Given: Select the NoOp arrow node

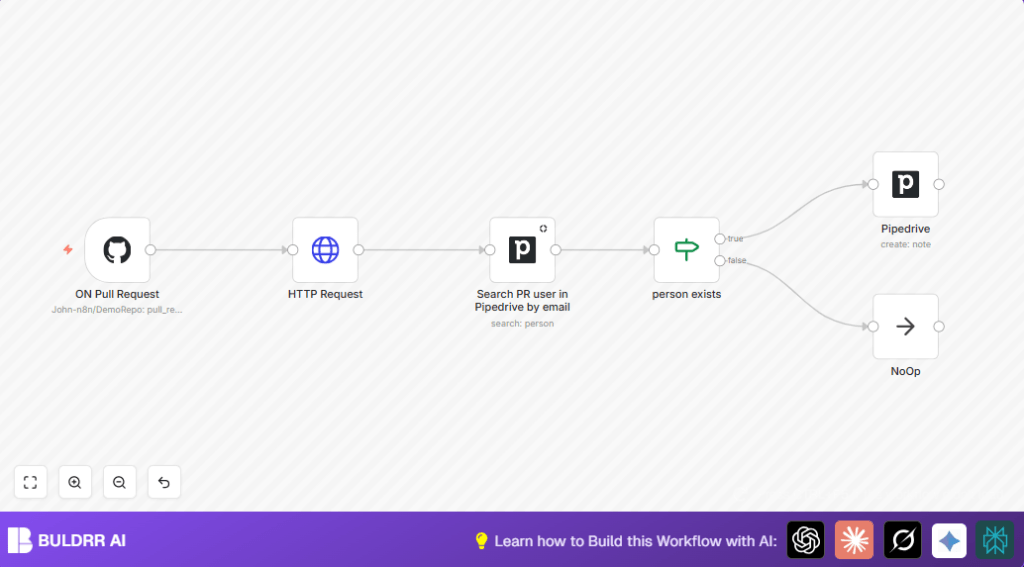Looking at the screenshot, I should tap(906, 327).
